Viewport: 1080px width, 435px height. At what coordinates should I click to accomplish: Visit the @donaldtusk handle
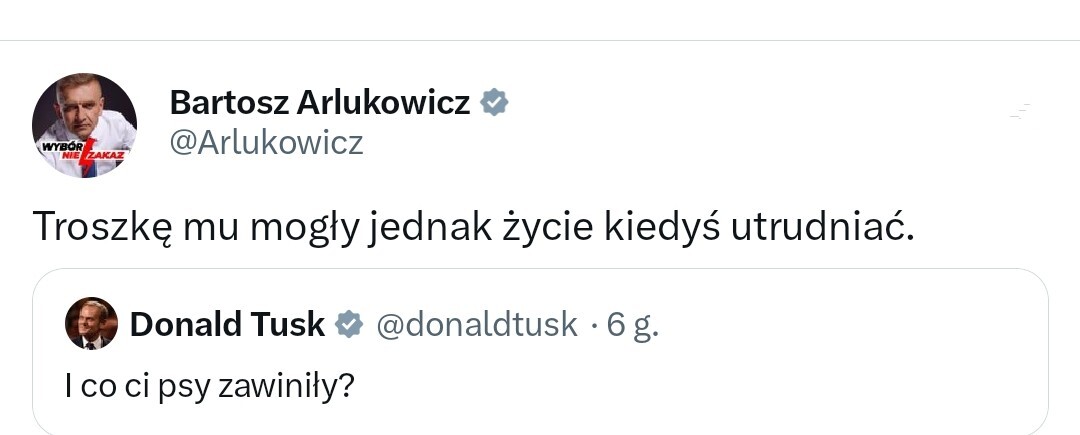[x=476, y=324]
